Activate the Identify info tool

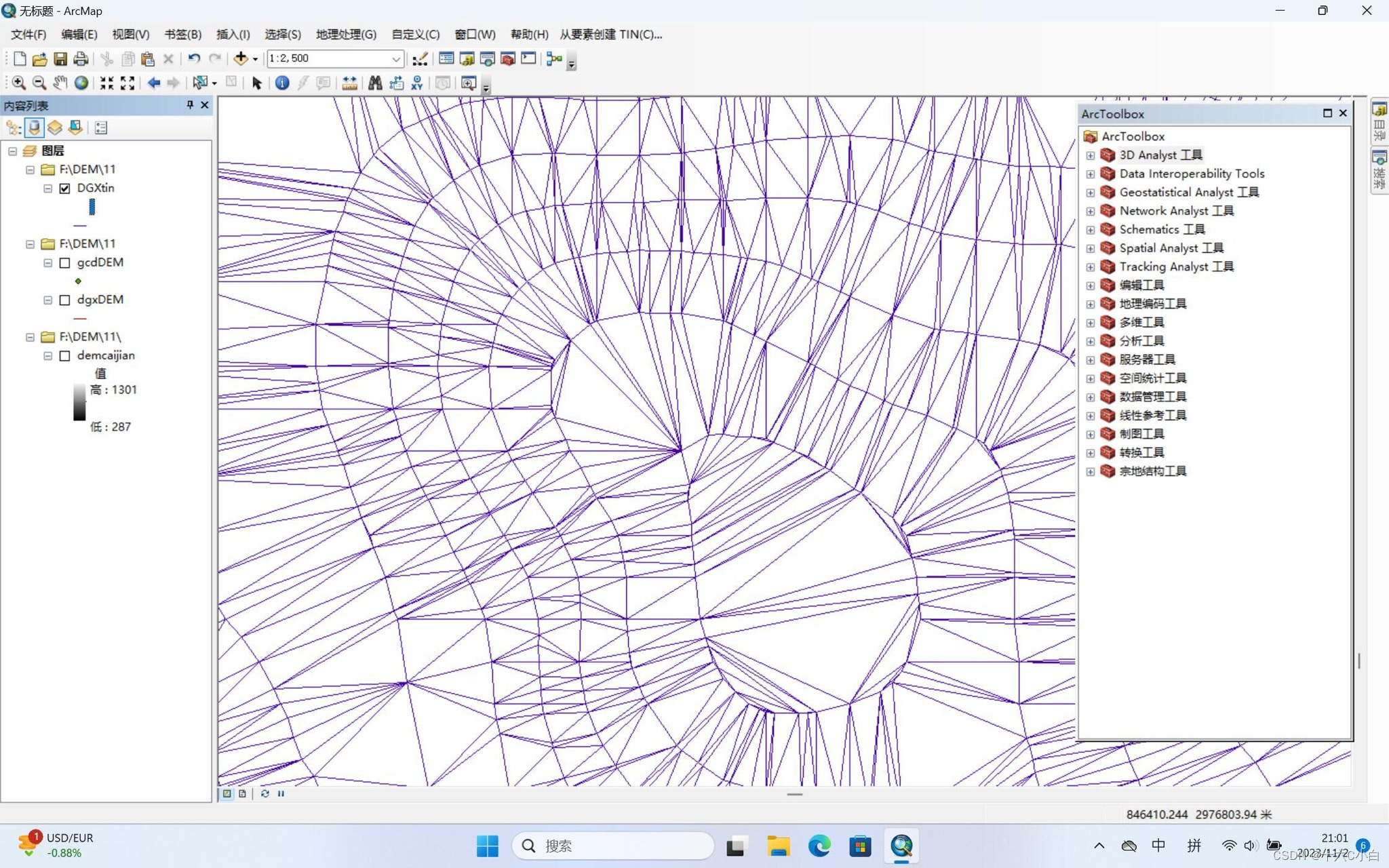[x=282, y=83]
